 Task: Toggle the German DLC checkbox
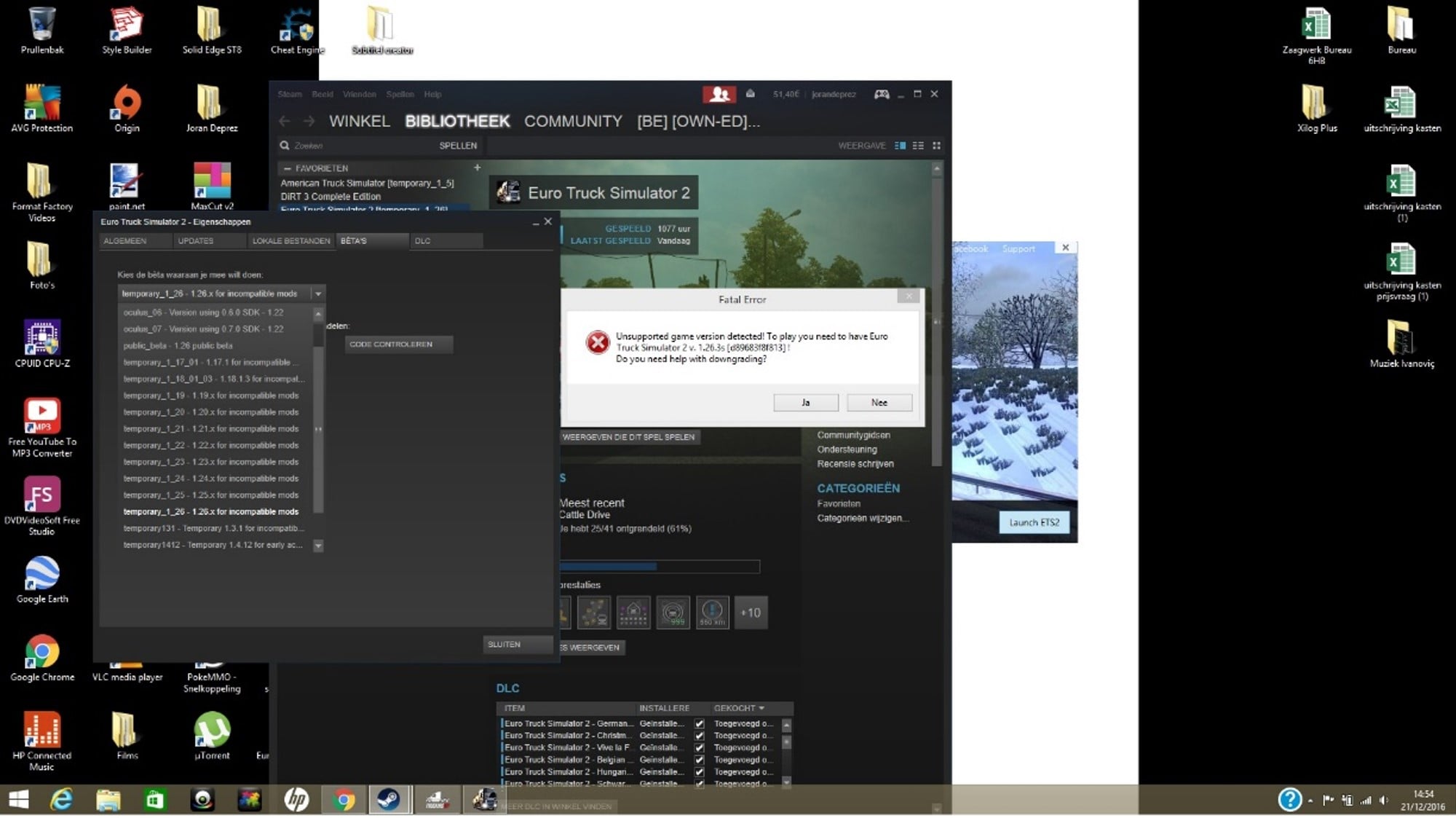[699, 724]
